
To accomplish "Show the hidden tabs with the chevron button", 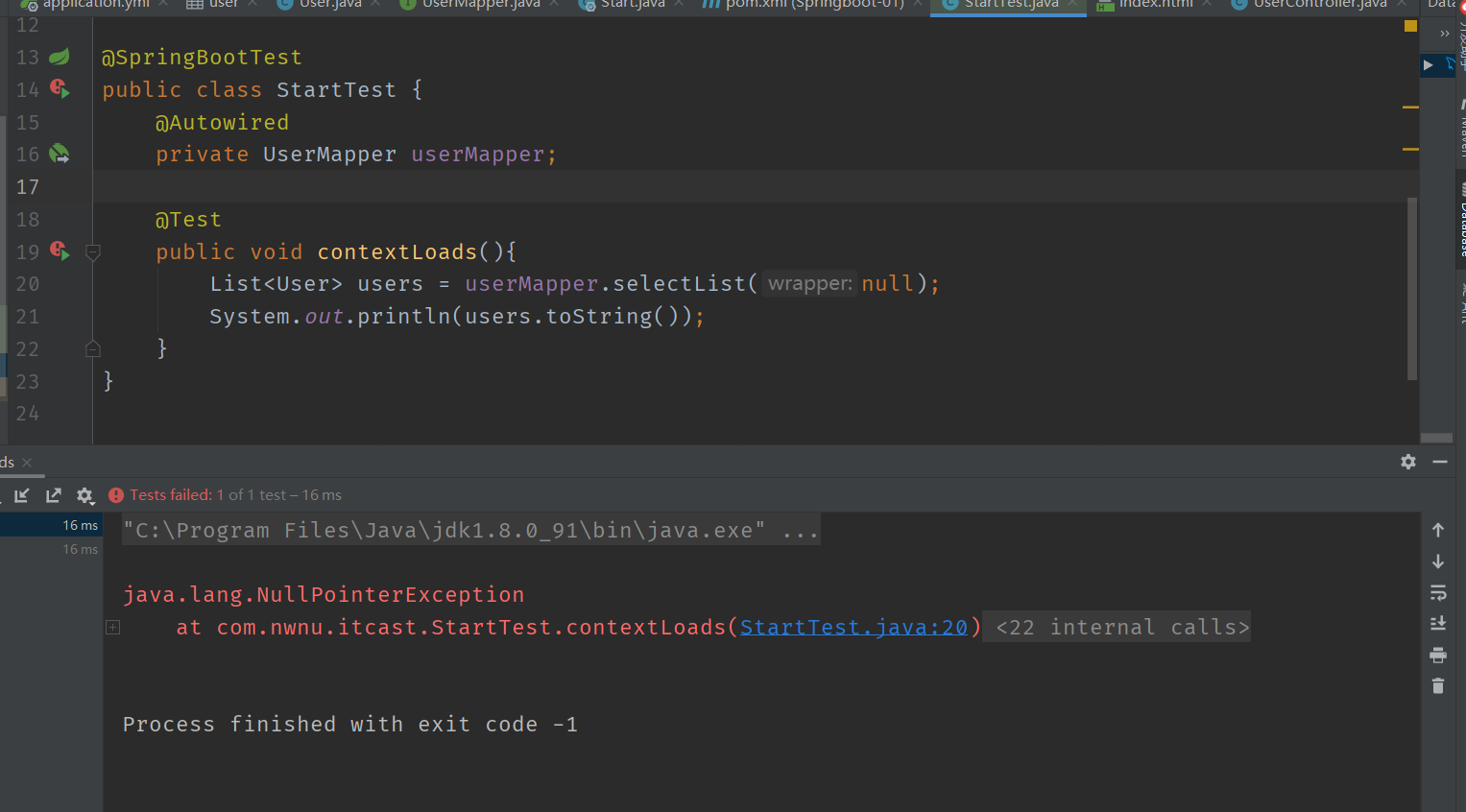I will tap(1445, 33).
